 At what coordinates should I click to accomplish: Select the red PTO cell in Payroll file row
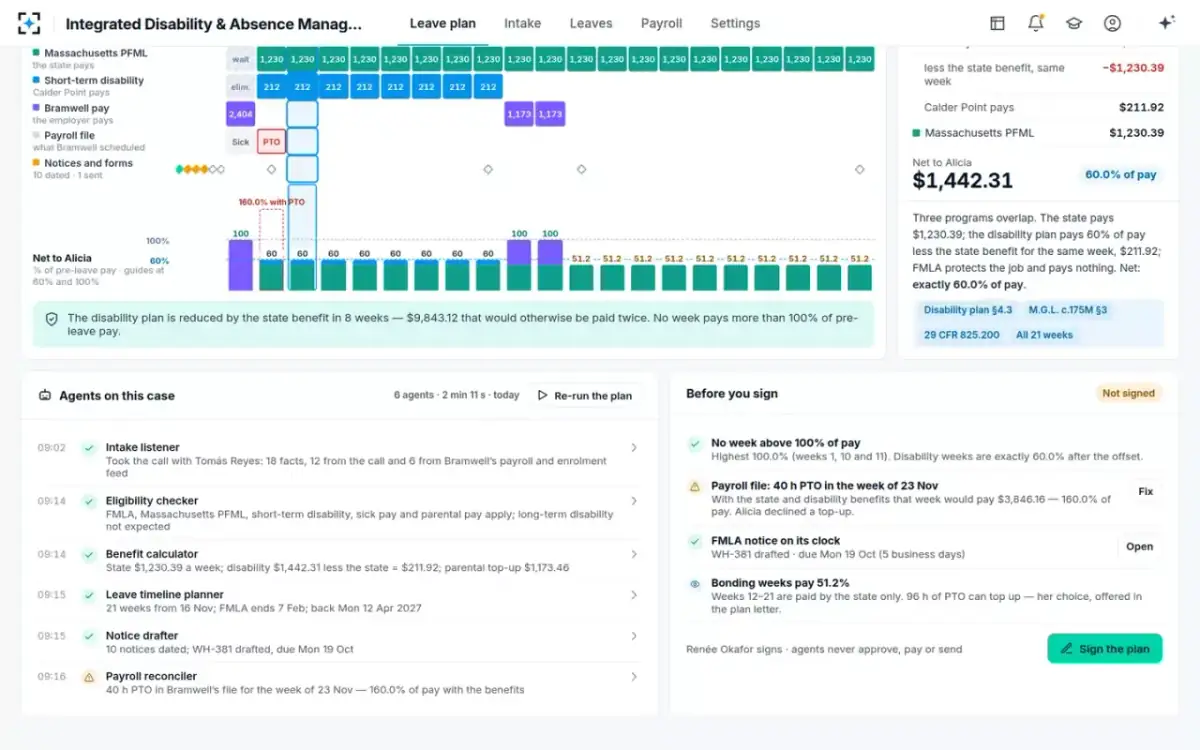coord(271,142)
